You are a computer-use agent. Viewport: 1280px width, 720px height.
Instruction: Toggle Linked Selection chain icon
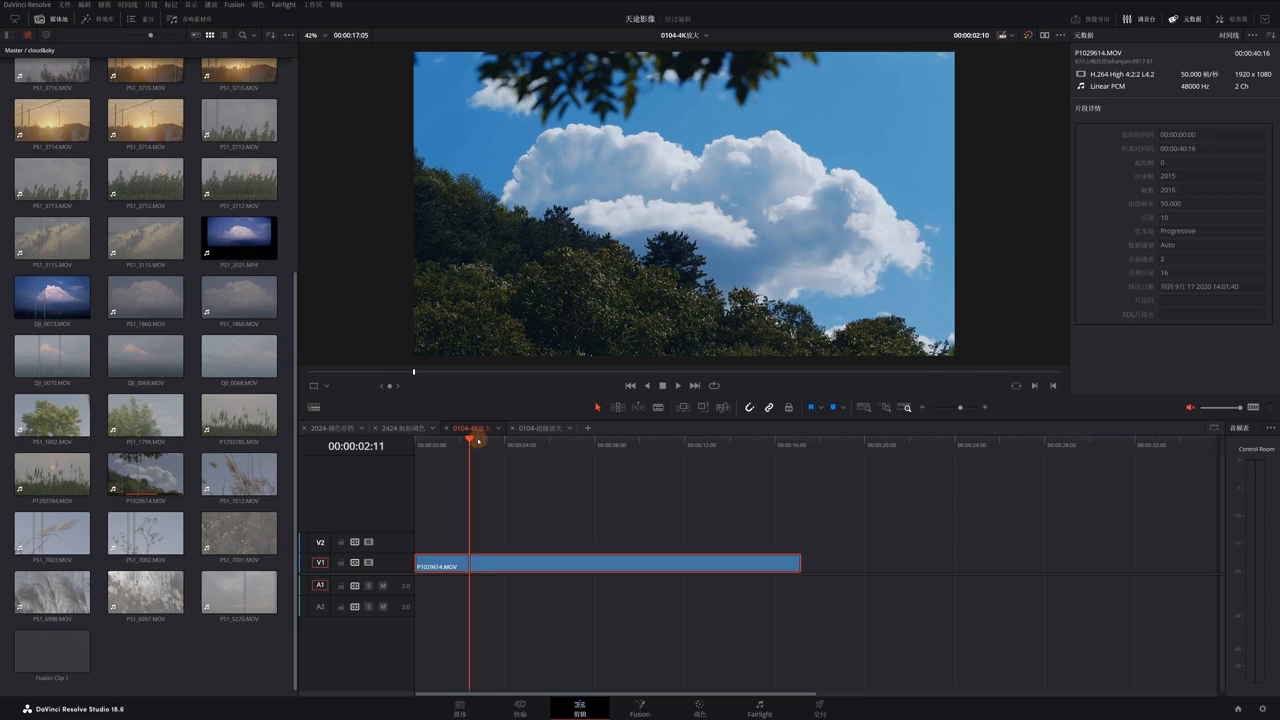769,407
